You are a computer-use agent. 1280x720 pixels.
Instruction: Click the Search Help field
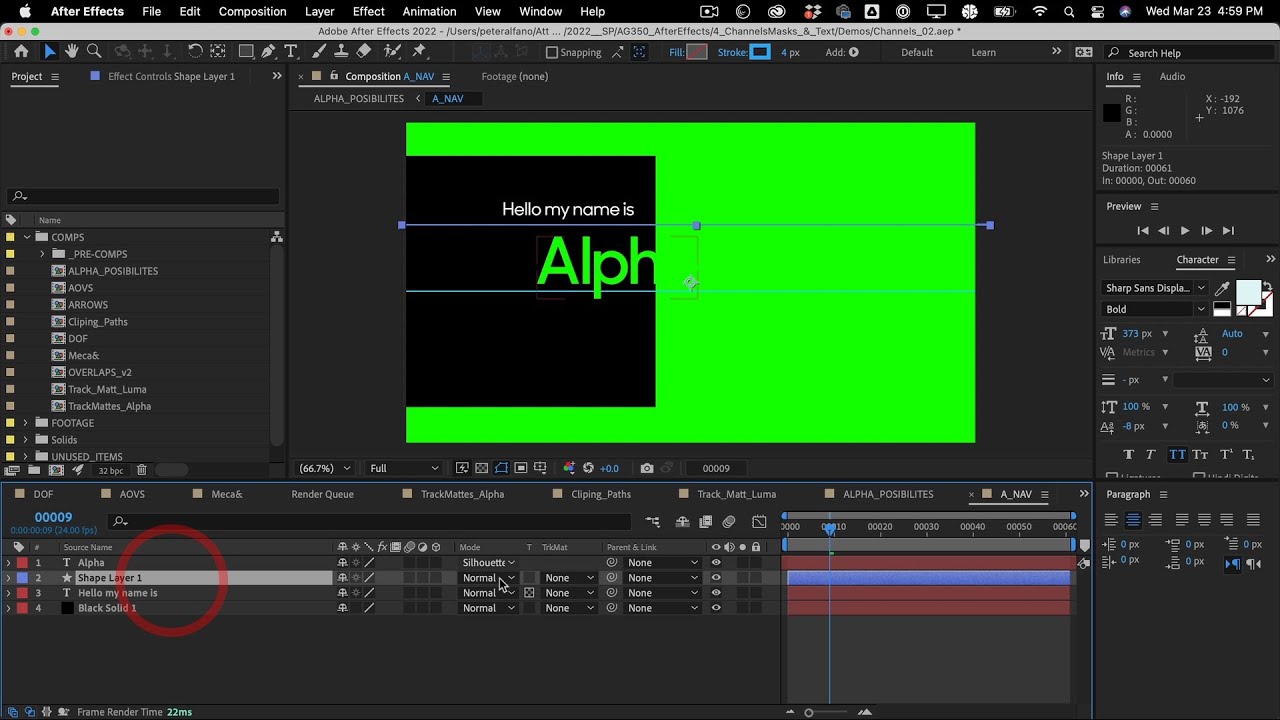[x=1190, y=53]
